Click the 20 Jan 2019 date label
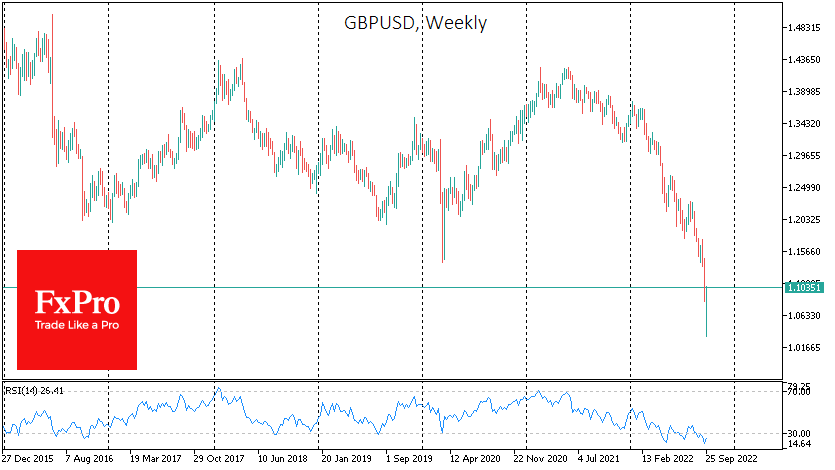Viewport: 835px width, 470px height. (347, 458)
